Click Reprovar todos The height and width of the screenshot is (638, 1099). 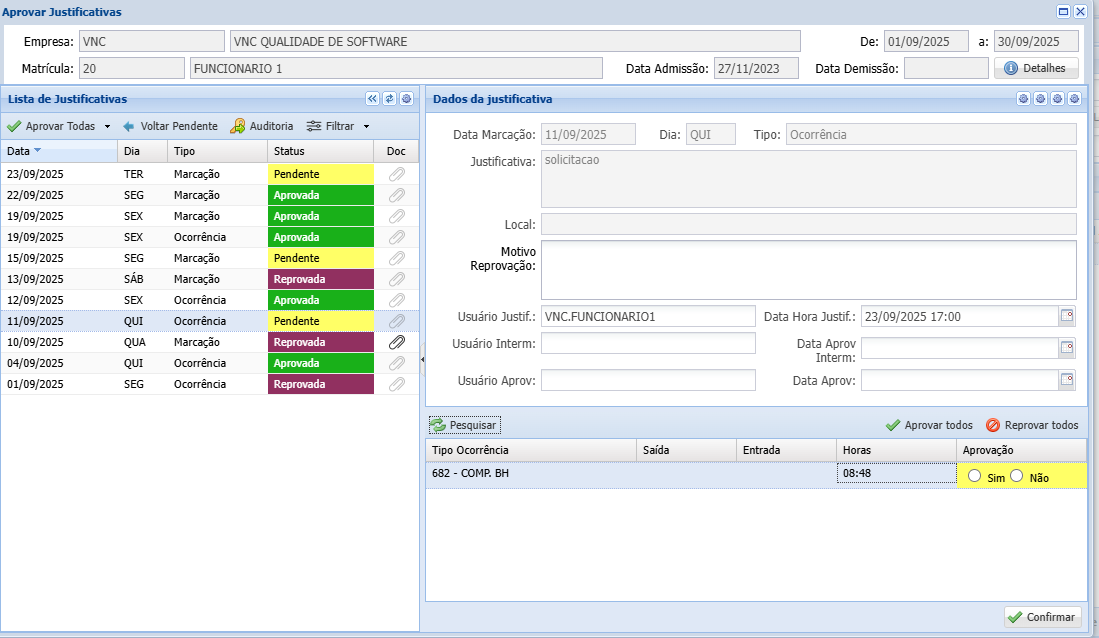[x=1032, y=425]
